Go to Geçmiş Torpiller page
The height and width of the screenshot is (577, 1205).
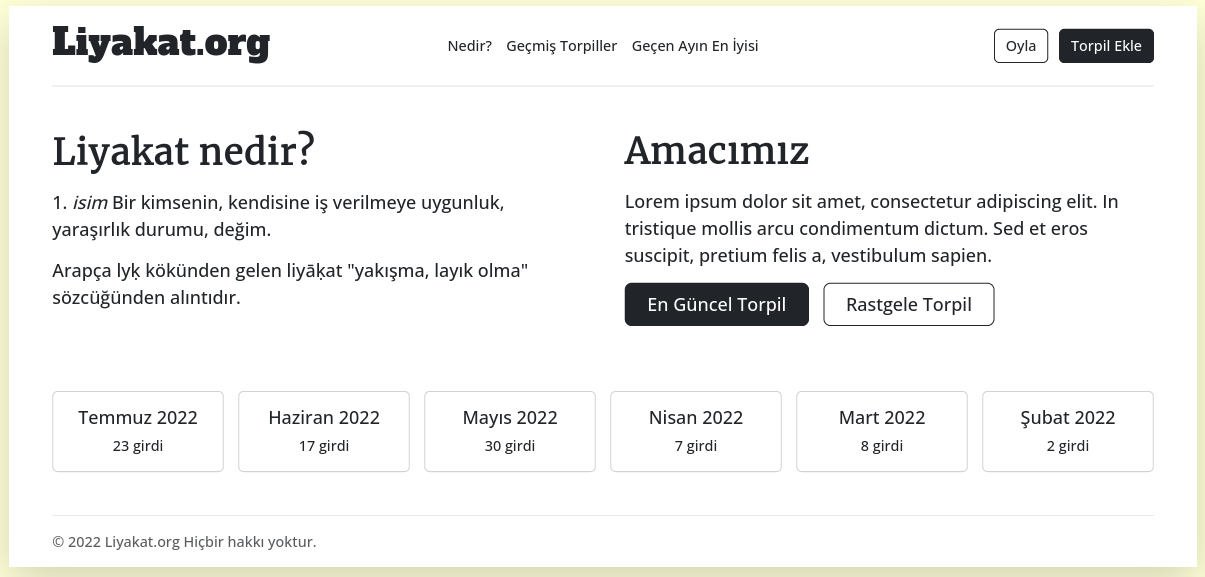[x=562, y=46]
